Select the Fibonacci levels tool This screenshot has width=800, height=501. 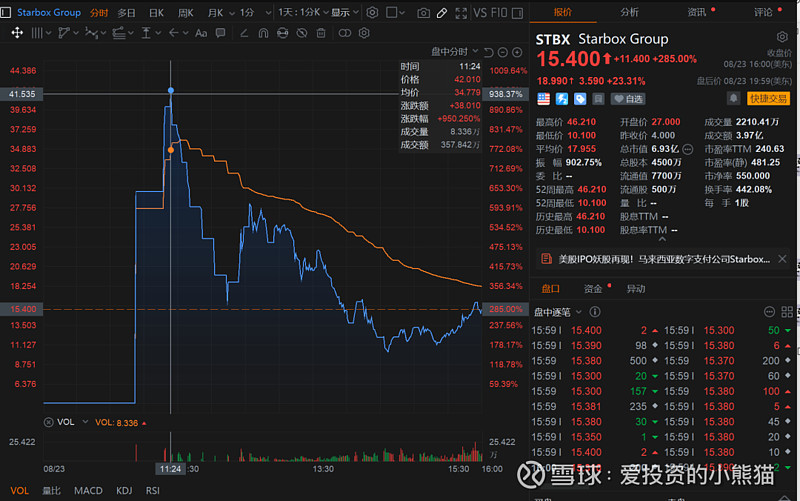pyautogui.click(x=119, y=33)
